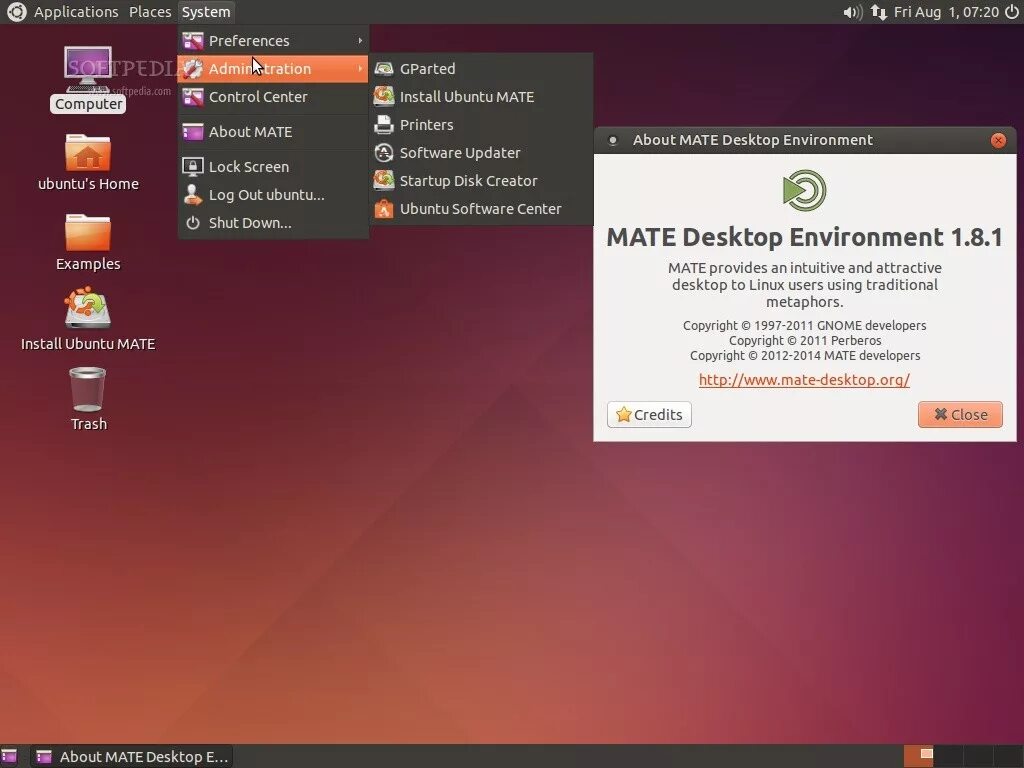
Task: Expand the Administration submenu arrow
Action: [x=360, y=69]
